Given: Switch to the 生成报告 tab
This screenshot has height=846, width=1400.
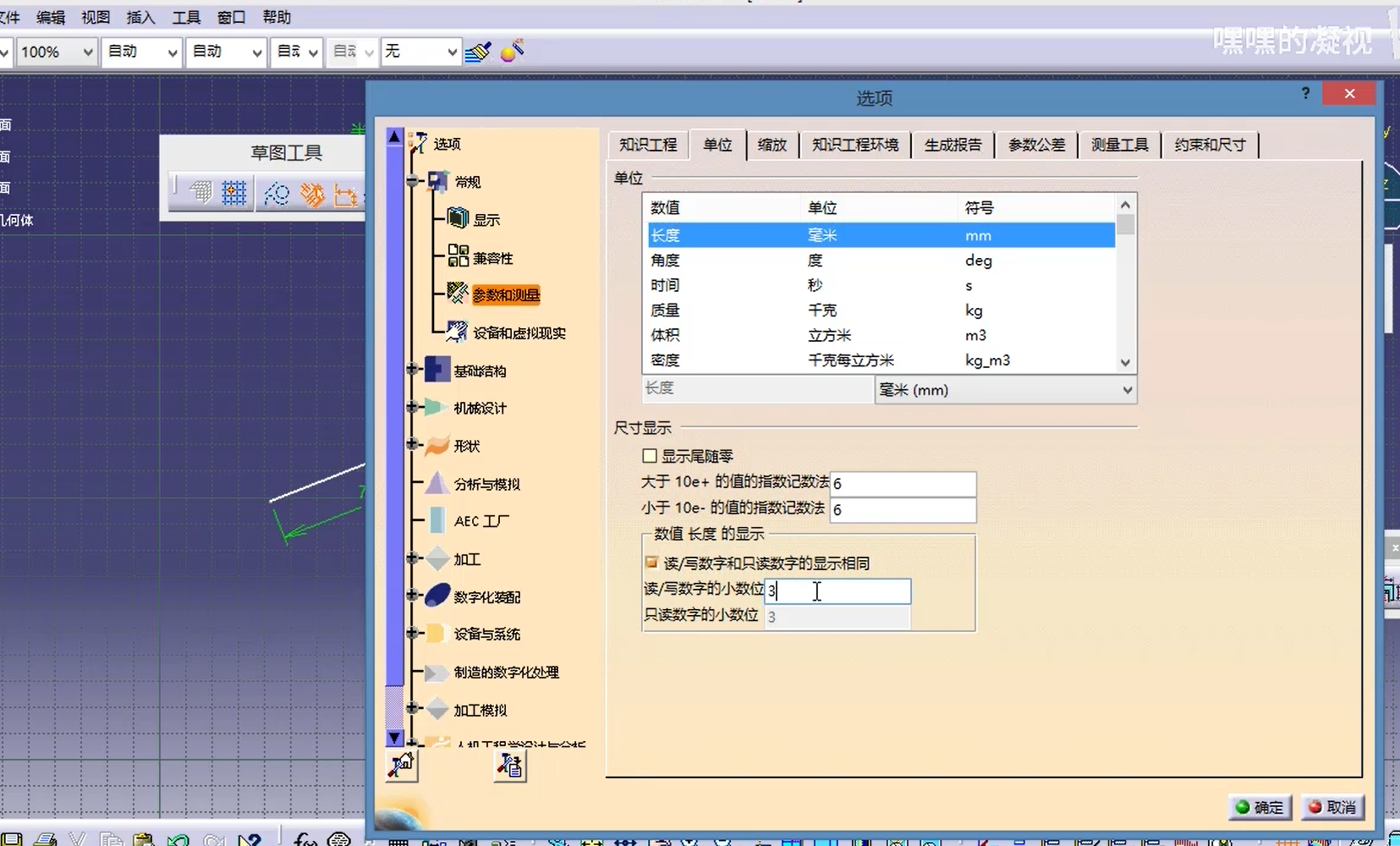Looking at the screenshot, I should 953,145.
